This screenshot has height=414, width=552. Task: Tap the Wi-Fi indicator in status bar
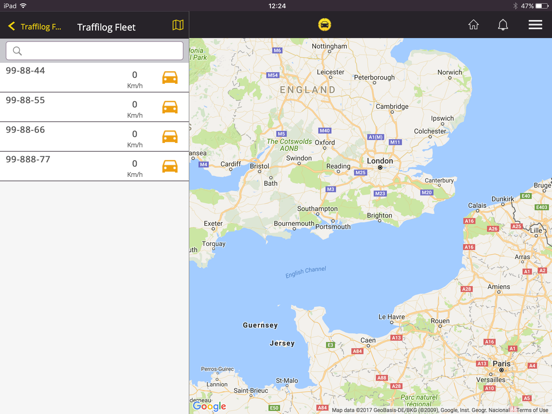(24, 6)
